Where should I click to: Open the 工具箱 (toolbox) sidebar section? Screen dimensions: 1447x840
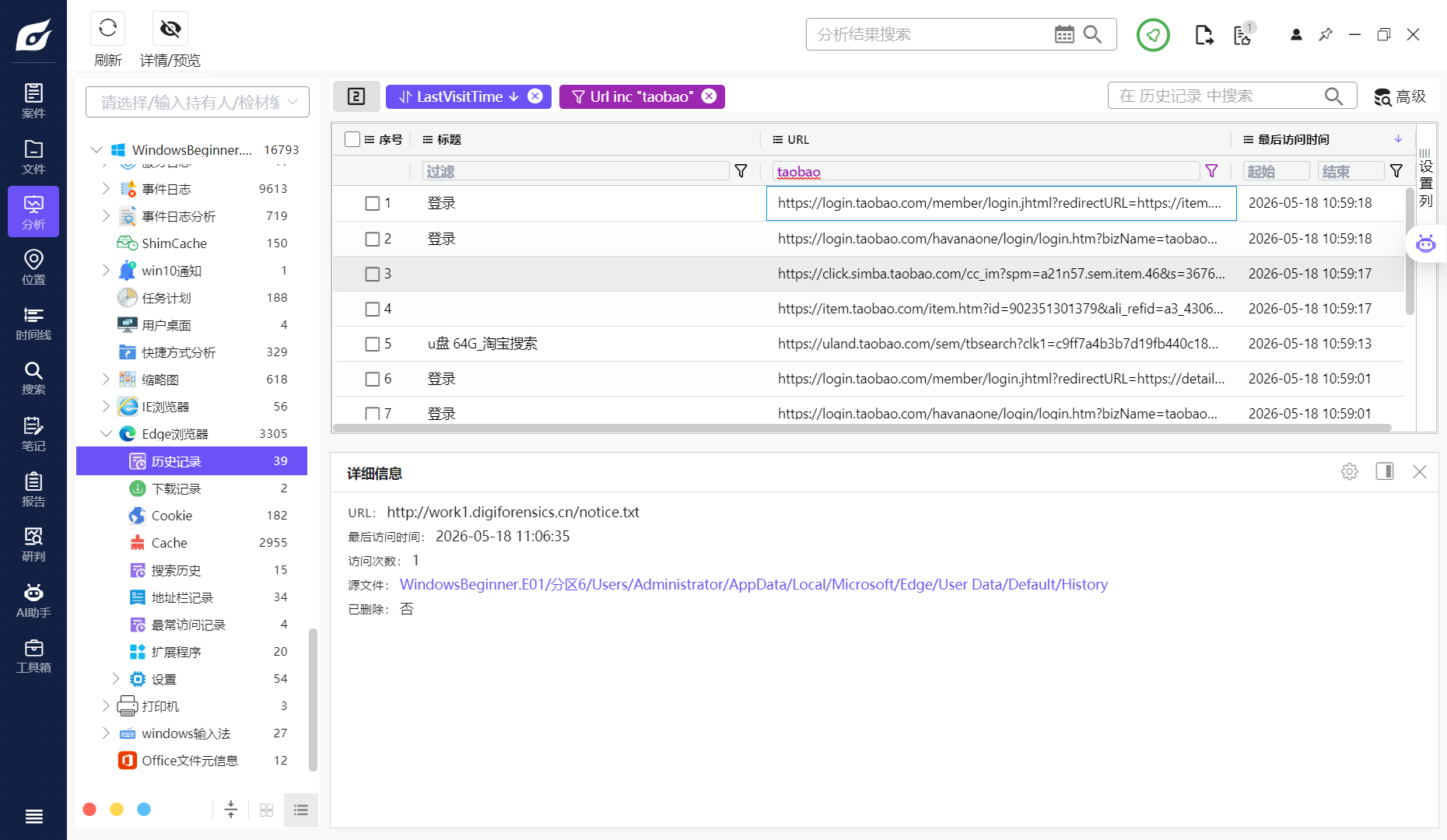(33, 656)
